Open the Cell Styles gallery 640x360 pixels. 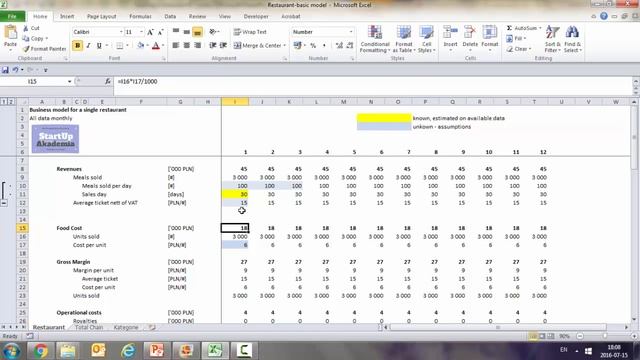tap(427, 39)
